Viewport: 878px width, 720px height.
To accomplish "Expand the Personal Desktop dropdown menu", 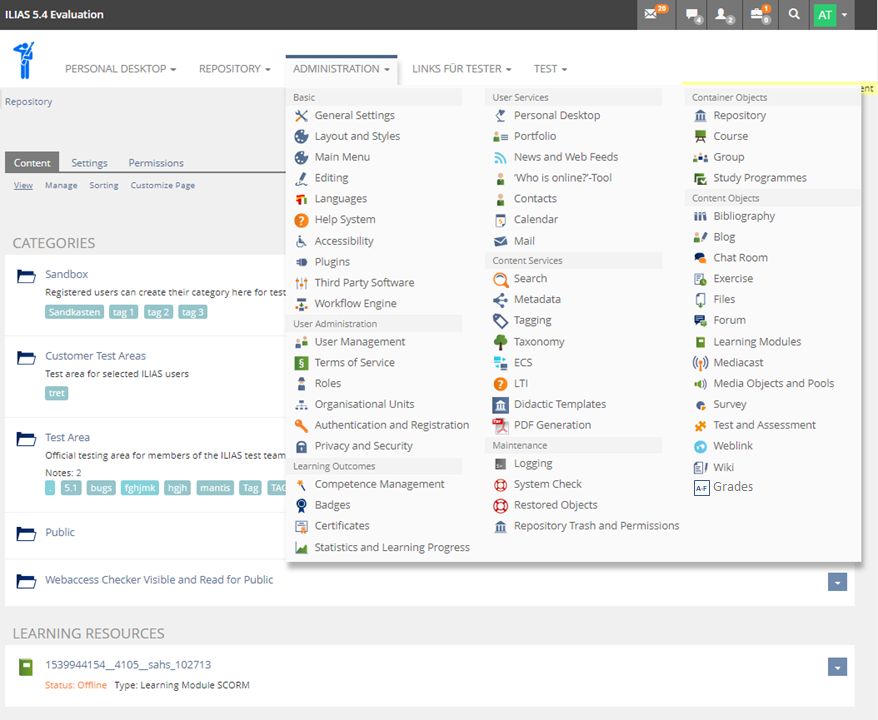I will click(x=120, y=69).
